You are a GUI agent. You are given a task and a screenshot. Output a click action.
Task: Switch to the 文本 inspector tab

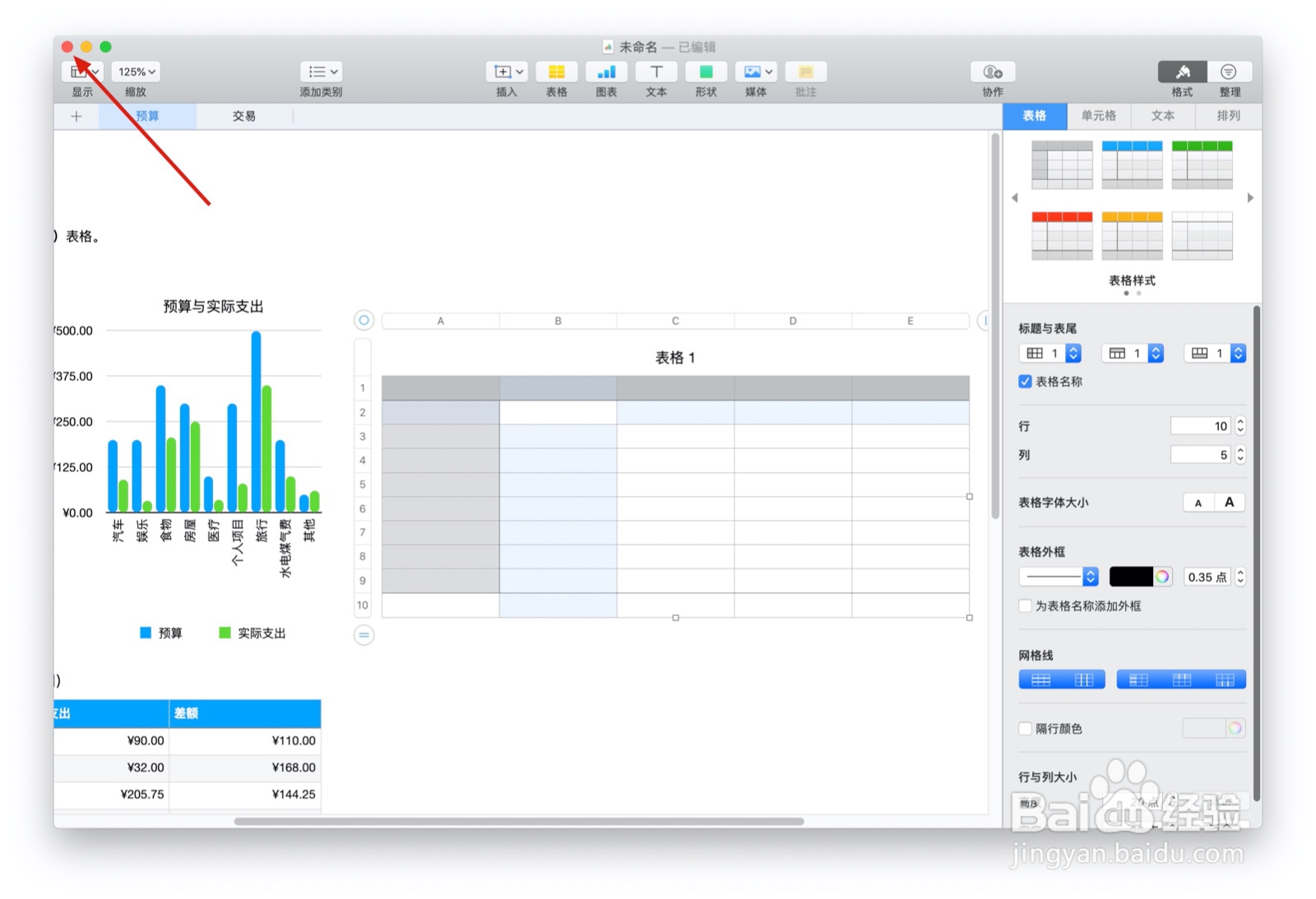[1163, 116]
